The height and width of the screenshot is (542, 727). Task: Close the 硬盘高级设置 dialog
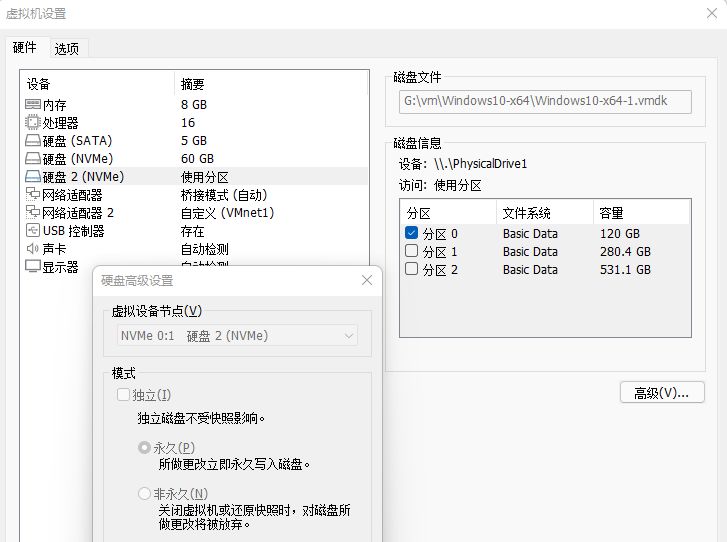pos(367,280)
